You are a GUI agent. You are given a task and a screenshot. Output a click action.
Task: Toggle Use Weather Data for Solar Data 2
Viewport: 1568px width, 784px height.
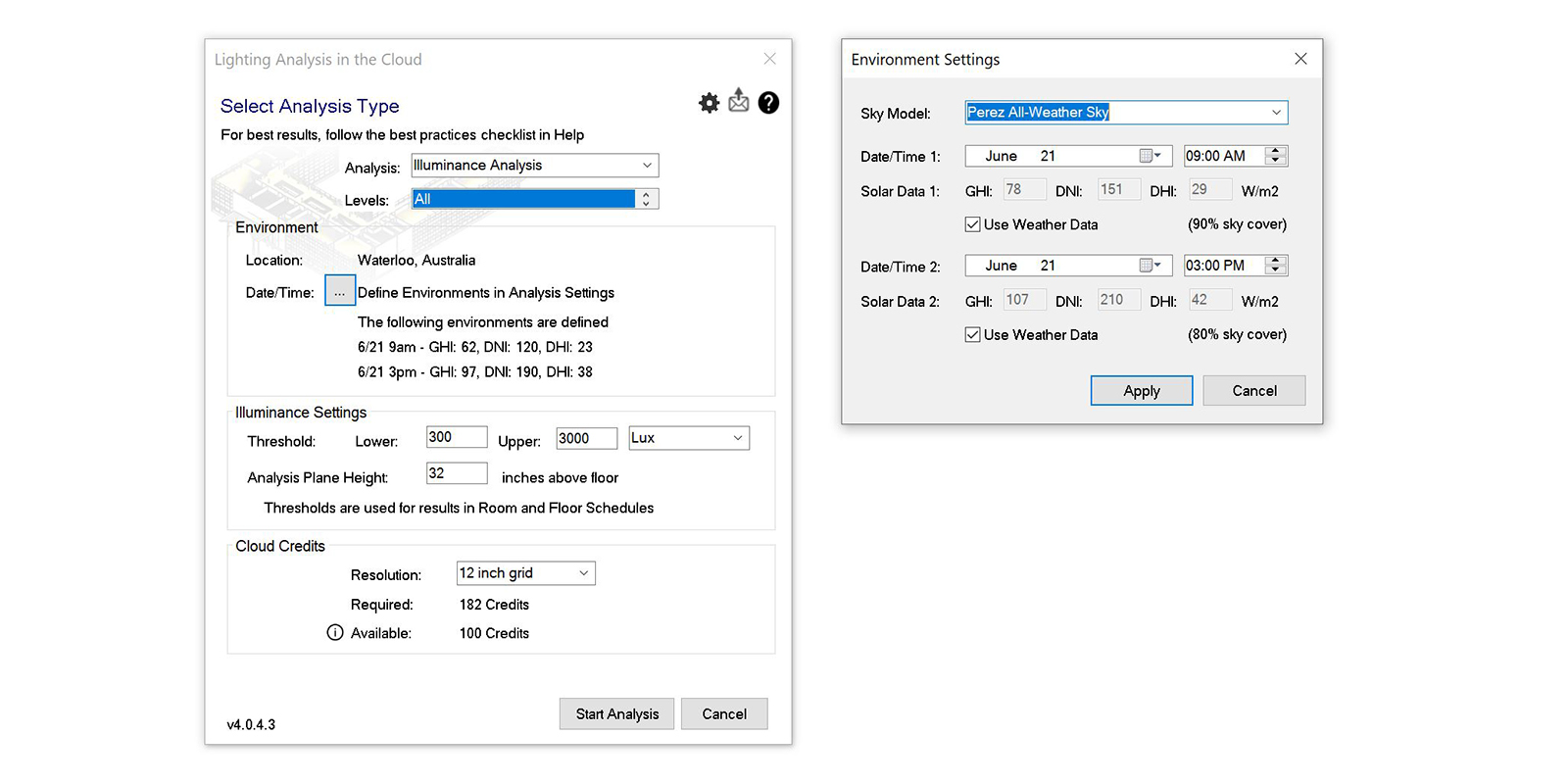point(973,335)
